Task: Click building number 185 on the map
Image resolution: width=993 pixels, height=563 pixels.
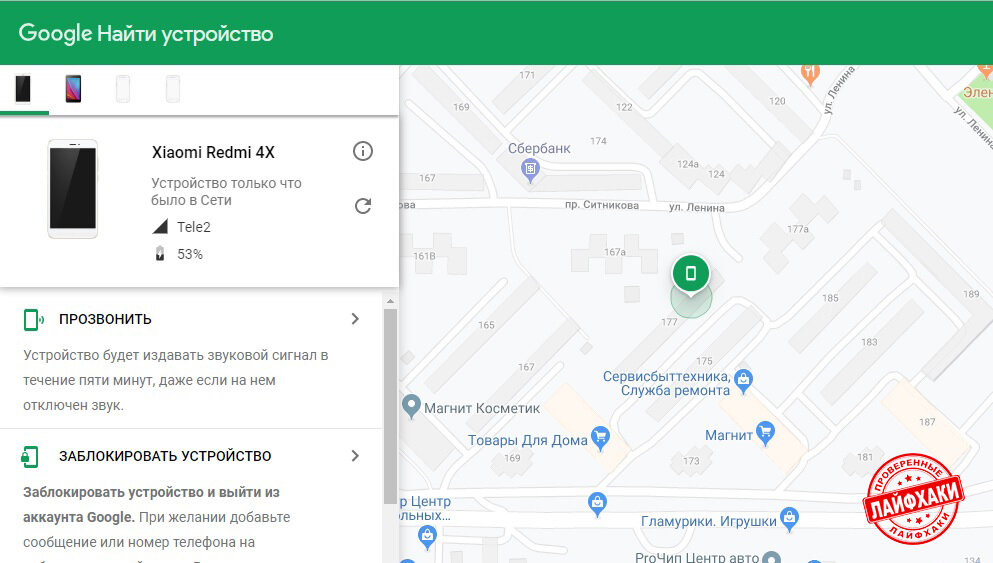Action: pyautogui.click(x=830, y=298)
